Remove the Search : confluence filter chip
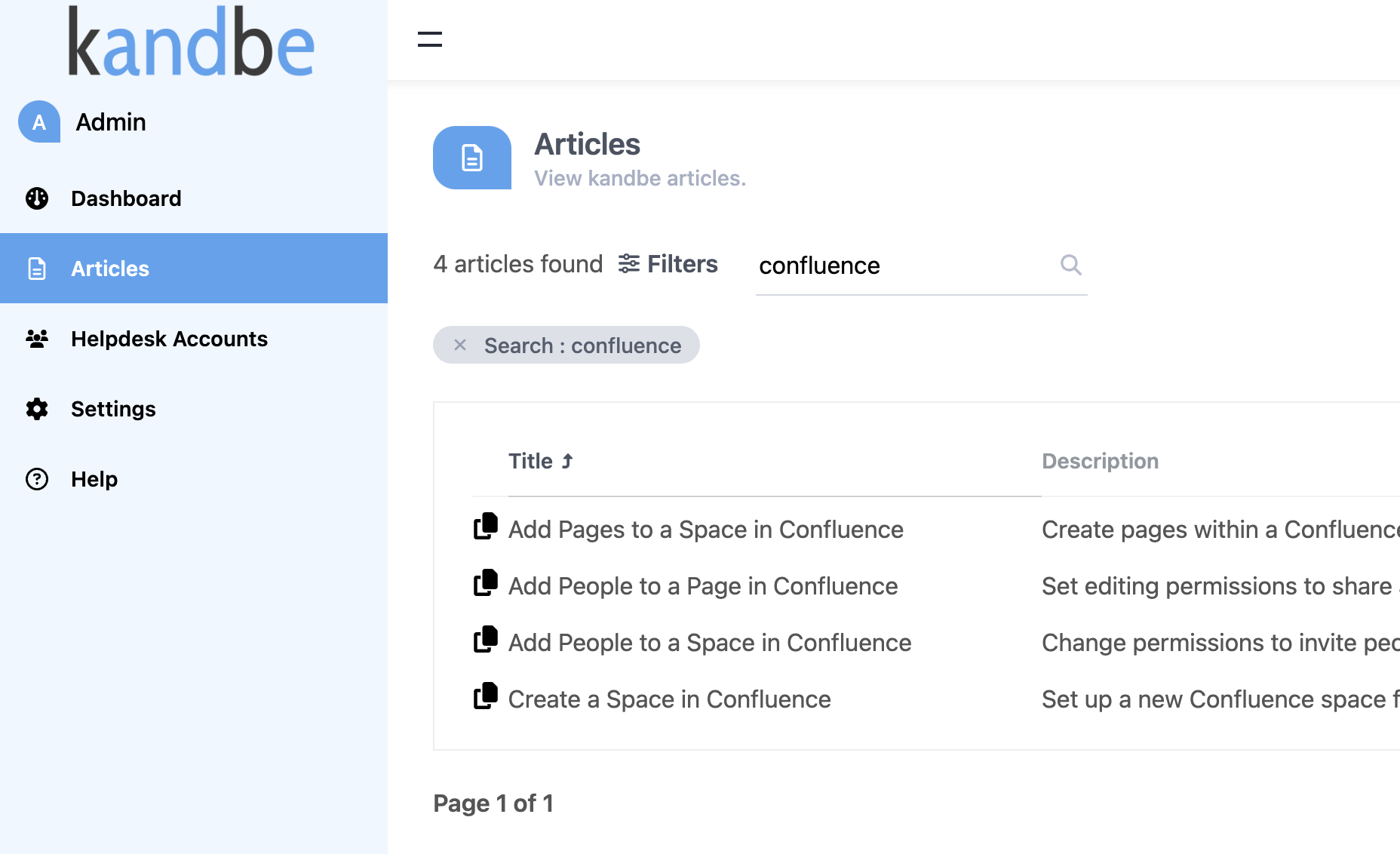Viewport: 1400px width, 854px height. tap(460, 345)
